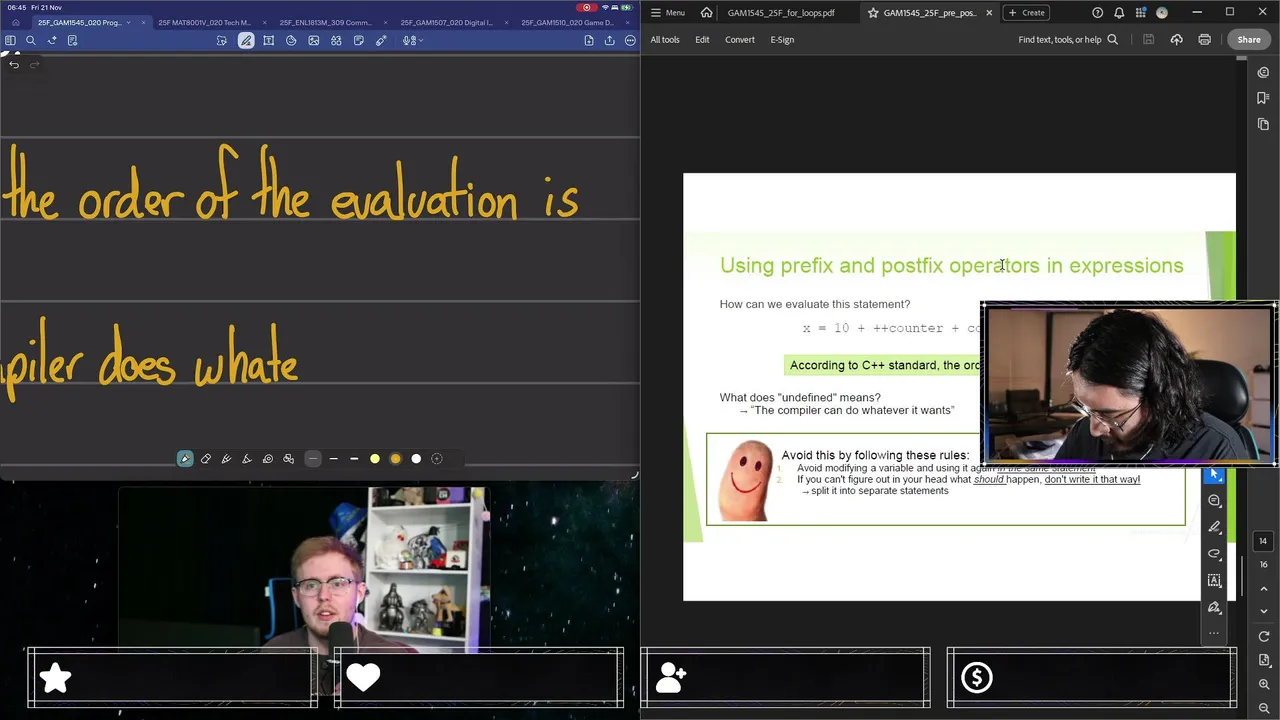Go to next page with down chevron

pyautogui.click(x=1264, y=611)
